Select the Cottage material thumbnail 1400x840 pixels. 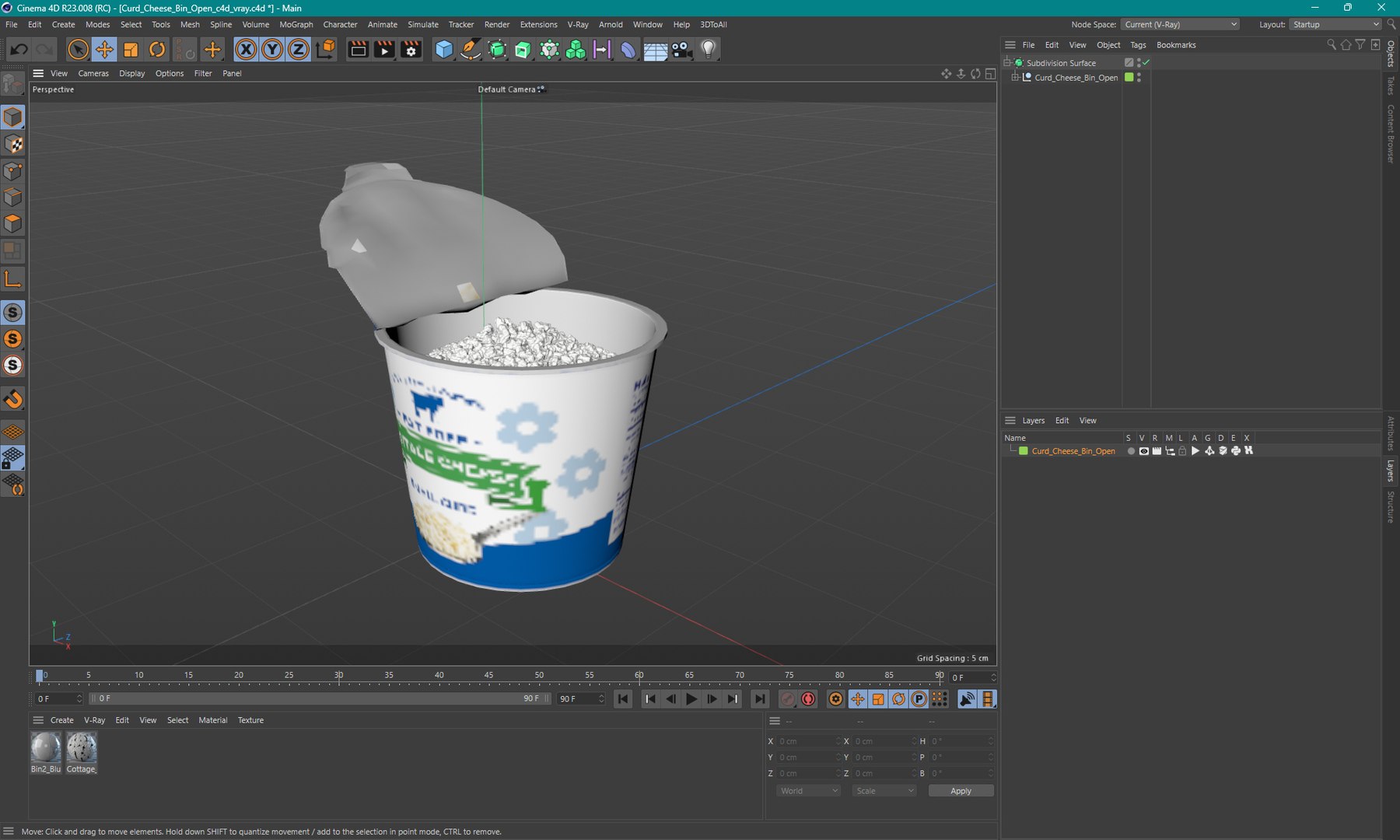[x=82, y=748]
